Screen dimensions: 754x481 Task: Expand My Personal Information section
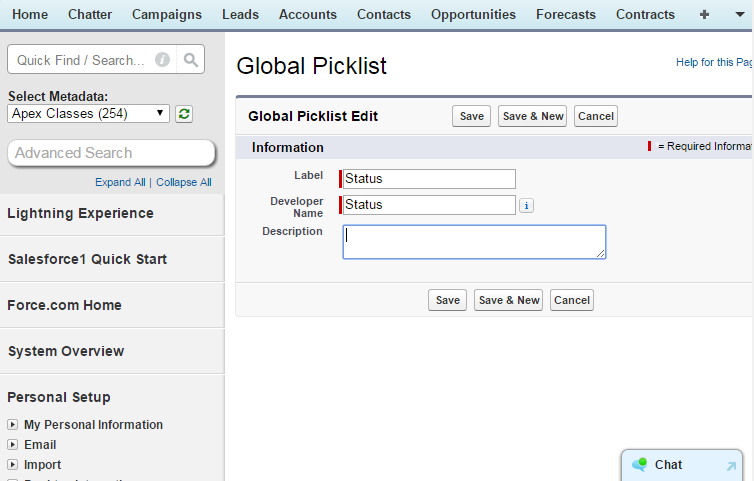pyautogui.click(x=13, y=425)
